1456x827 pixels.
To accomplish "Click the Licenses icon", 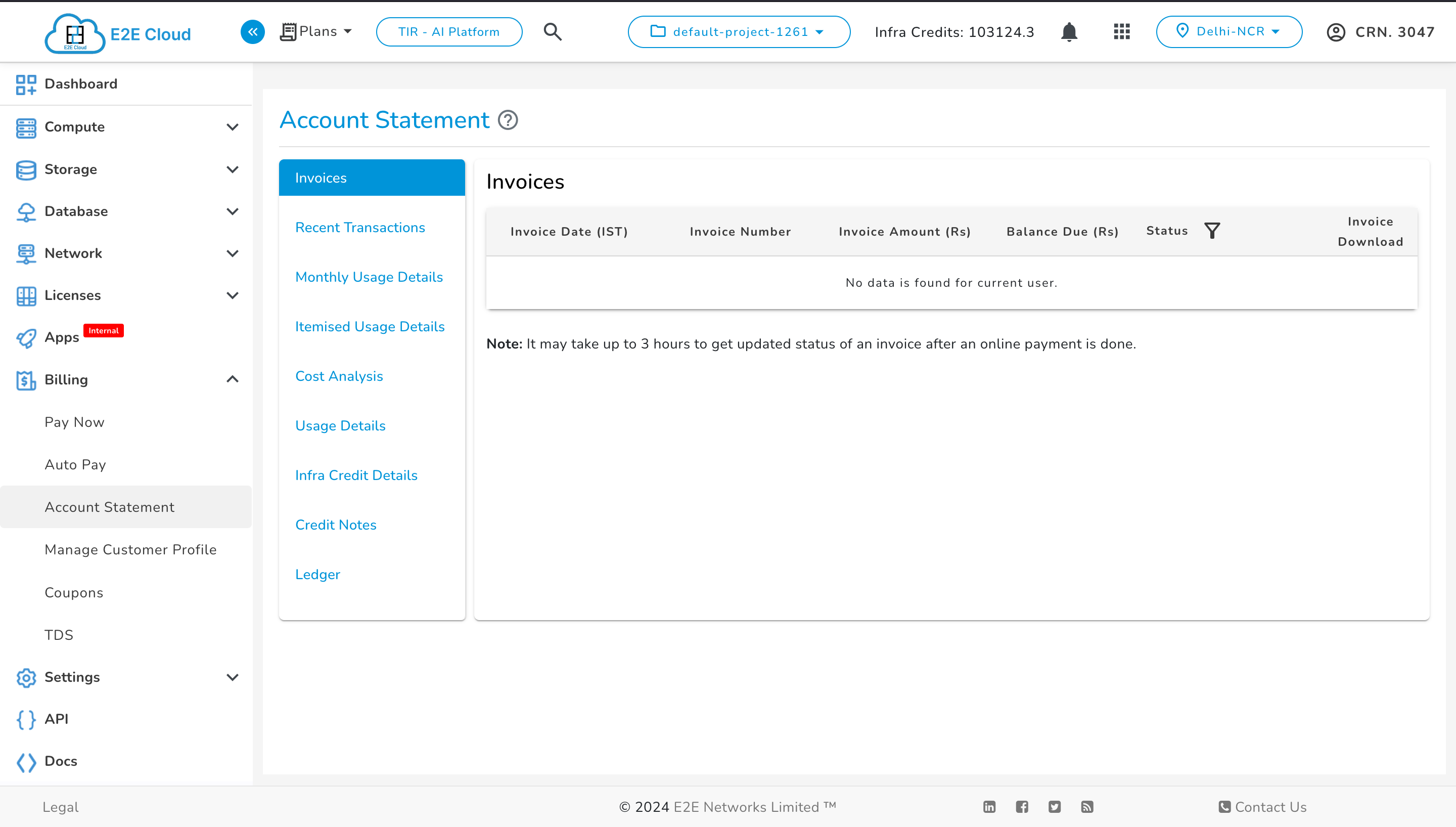I will pos(26,295).
